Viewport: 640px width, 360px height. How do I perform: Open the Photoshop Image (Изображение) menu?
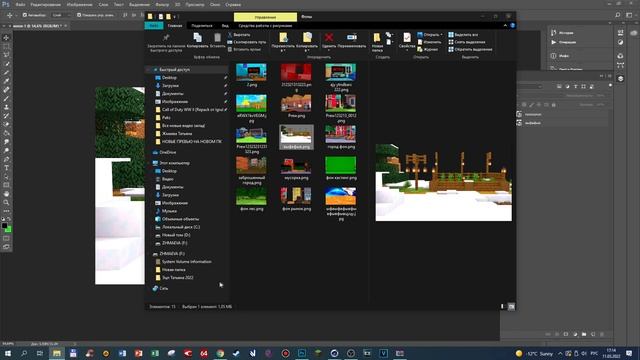click(79, 4)
